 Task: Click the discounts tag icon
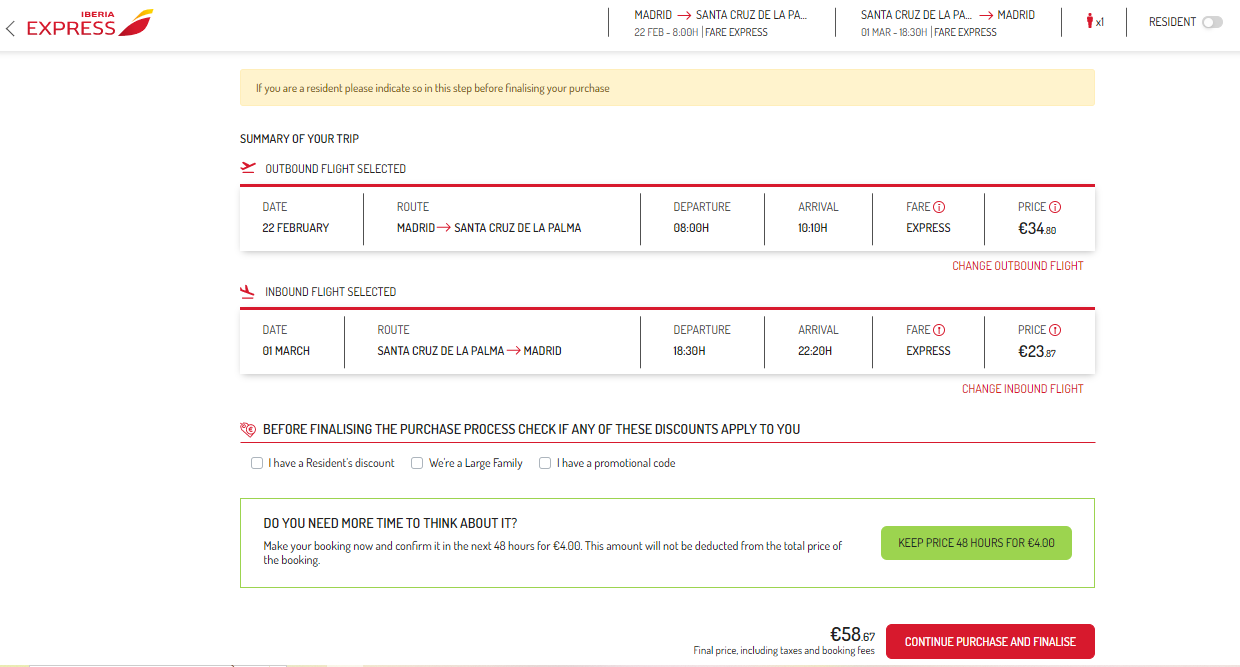coord(248,429)
